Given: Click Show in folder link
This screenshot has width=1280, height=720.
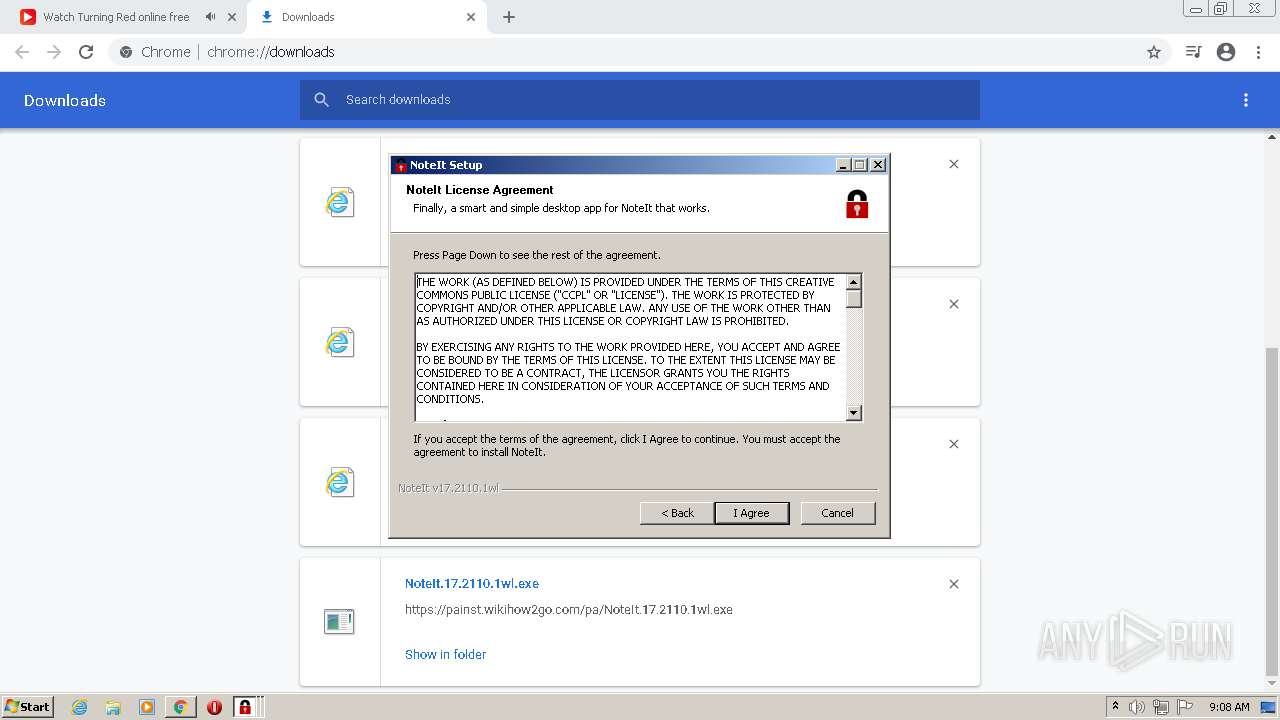Looking at the screenshot, I should tap(446, 654).
